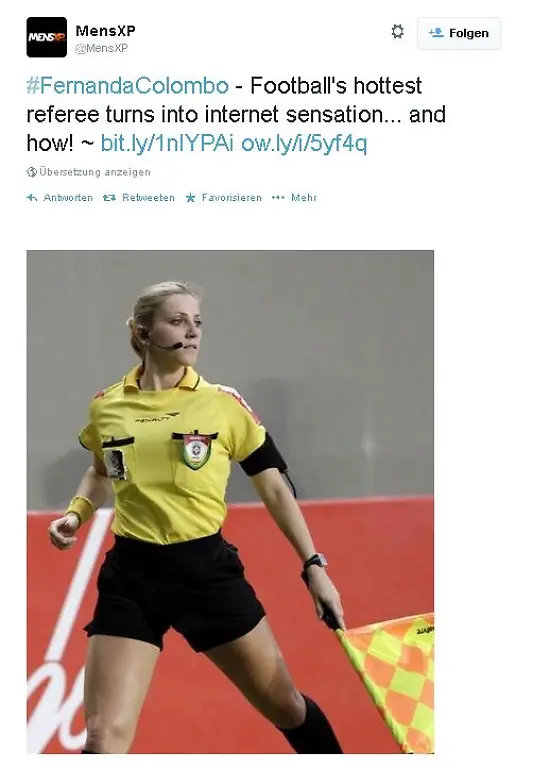Open the @MensXP handle

pos(101,48)
